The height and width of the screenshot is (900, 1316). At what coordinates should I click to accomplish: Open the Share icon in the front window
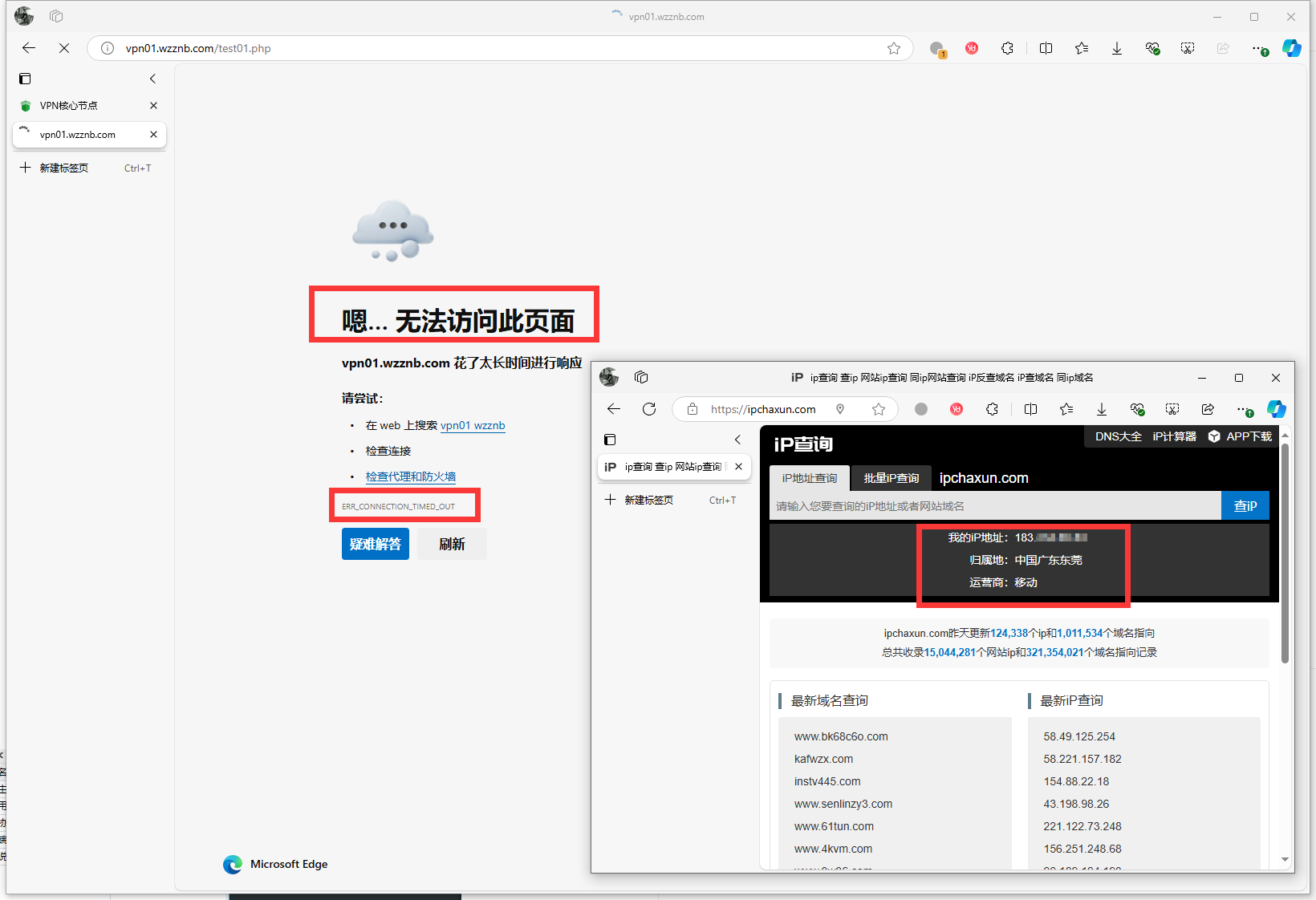pyautogui.click(x=1207, y=409)
